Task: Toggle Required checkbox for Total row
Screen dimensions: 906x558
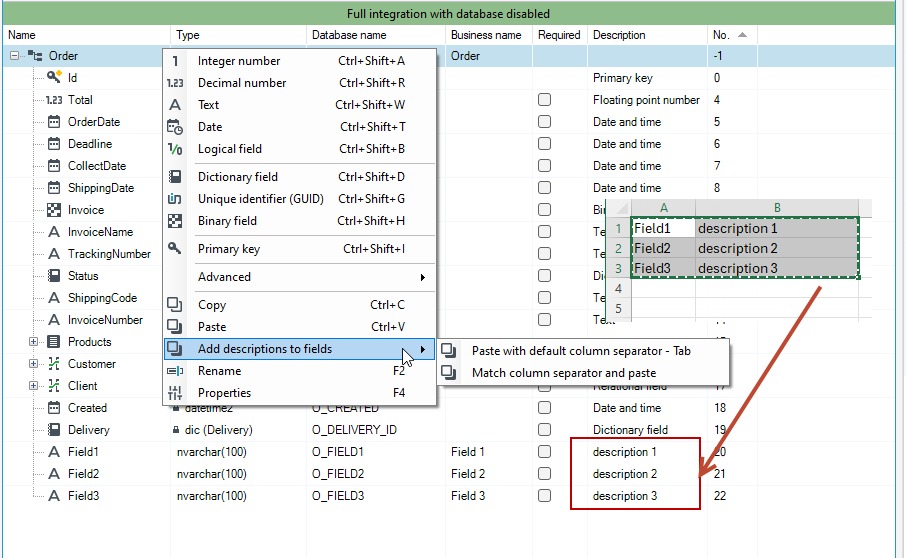Action: 544,99
